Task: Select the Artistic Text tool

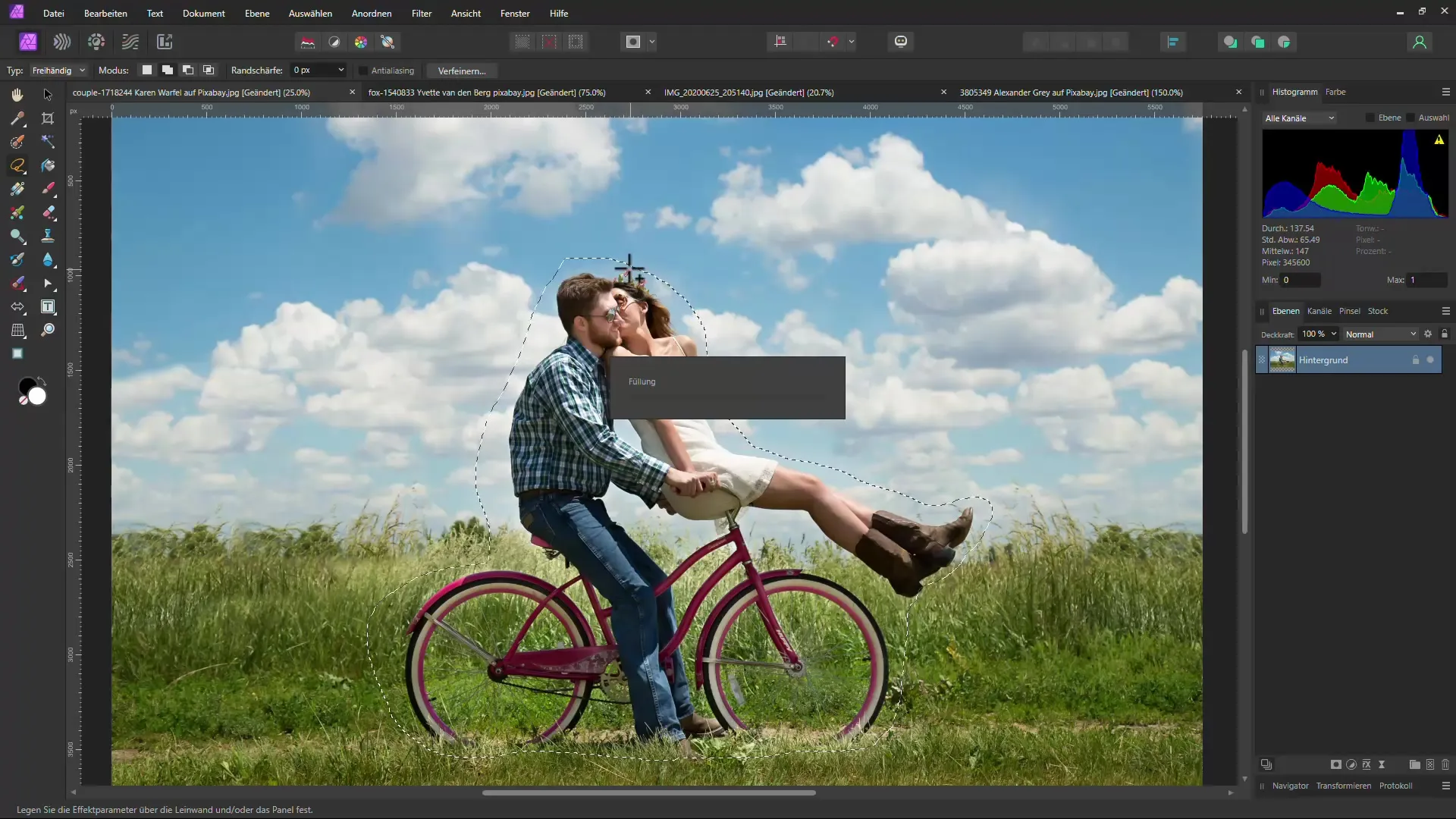Action: coord(48,307)
